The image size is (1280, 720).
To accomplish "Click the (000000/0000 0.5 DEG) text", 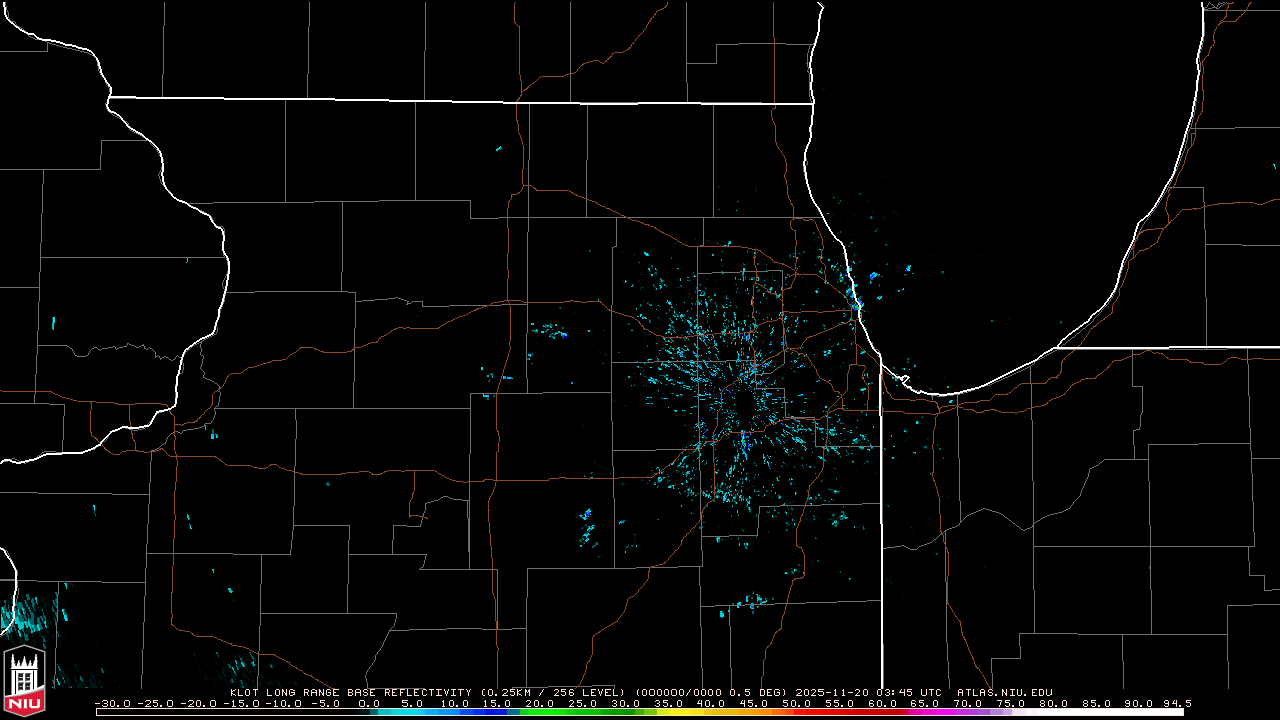I will [x=712, y=692].
